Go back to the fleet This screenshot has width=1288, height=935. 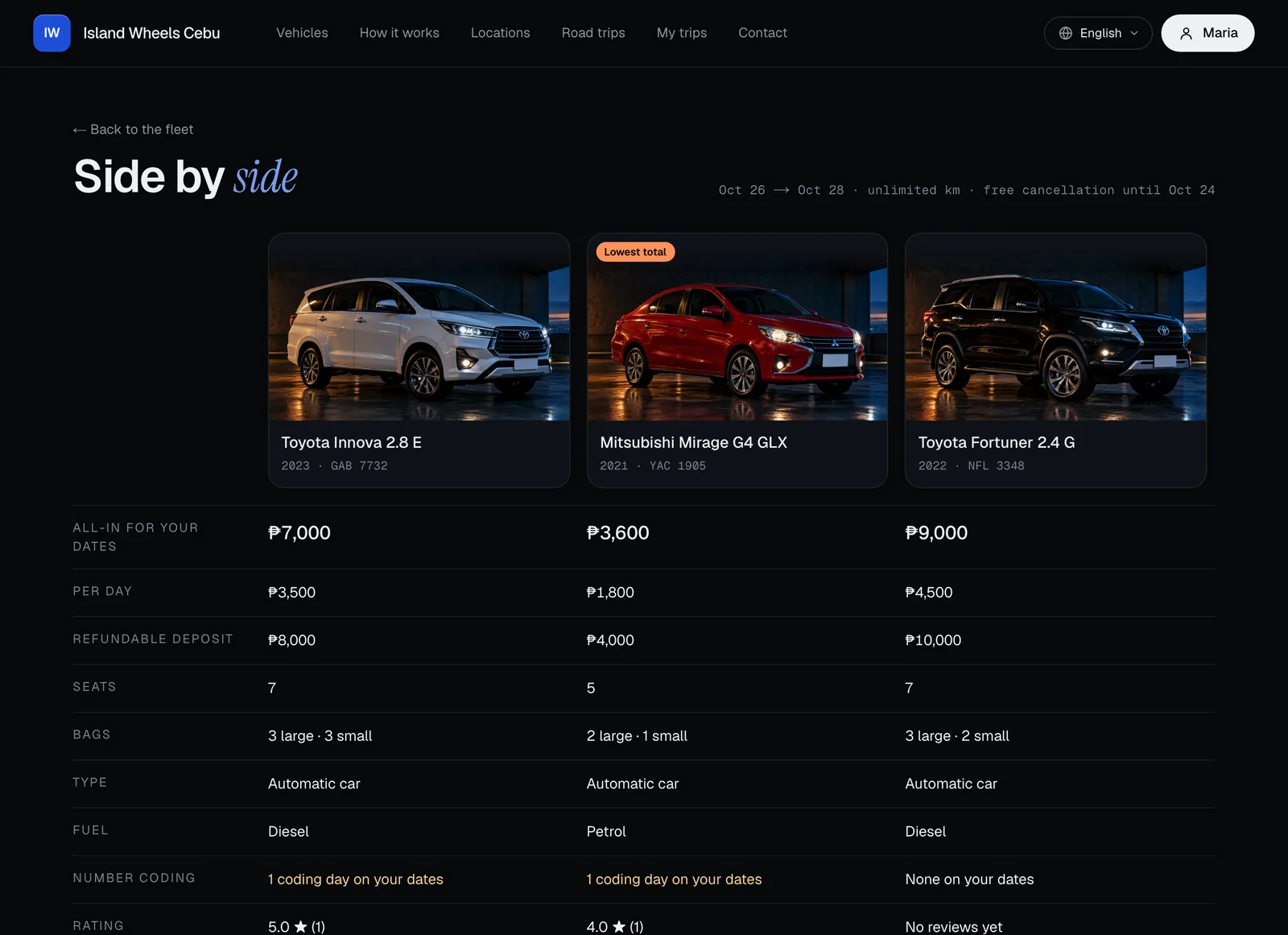(133, 130)
